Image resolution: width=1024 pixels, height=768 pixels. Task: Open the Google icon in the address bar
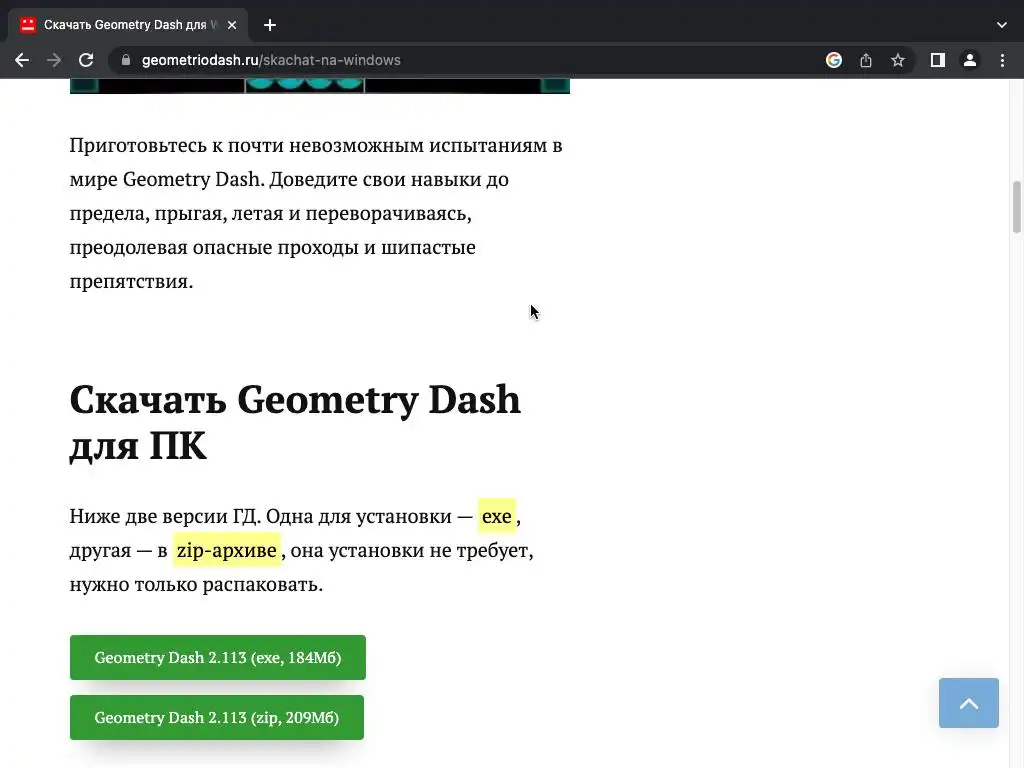(x=833, y=60)
